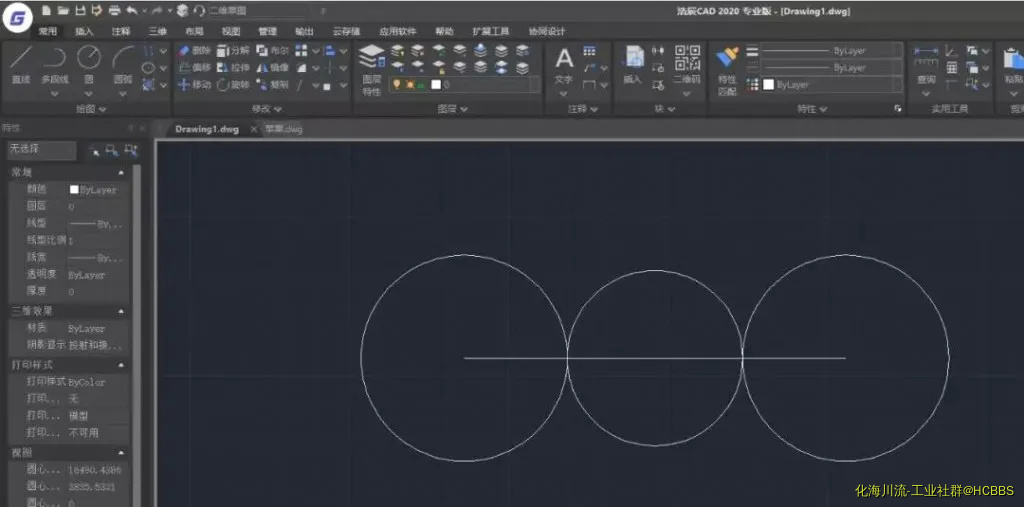Click the Print icon in quick access bar
This screenshot has height=507, width=1024.
pyautogui.click(x=114, y=10)
